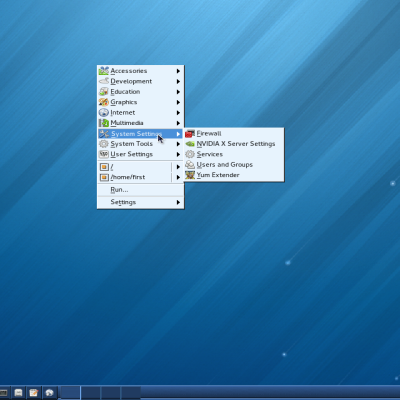The height and width of the screenshot is (400, 400).
Task: Launch the web browser globe icon
Action: 49,393
